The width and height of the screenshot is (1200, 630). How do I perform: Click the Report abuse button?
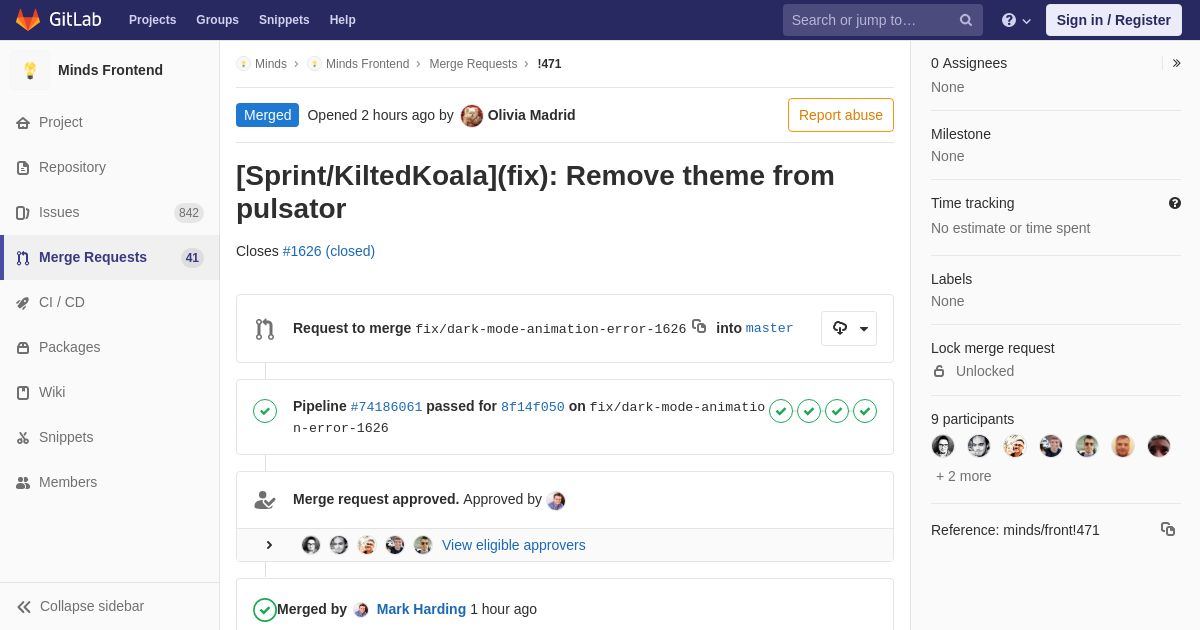coord(841,115)
